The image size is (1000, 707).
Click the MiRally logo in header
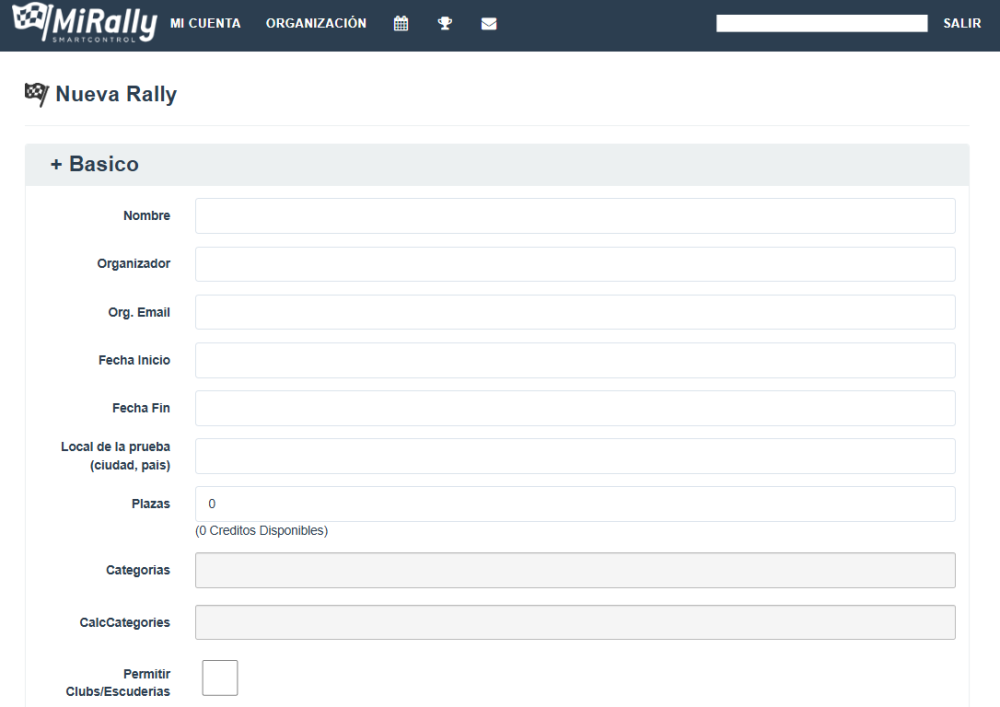(83, 24)
